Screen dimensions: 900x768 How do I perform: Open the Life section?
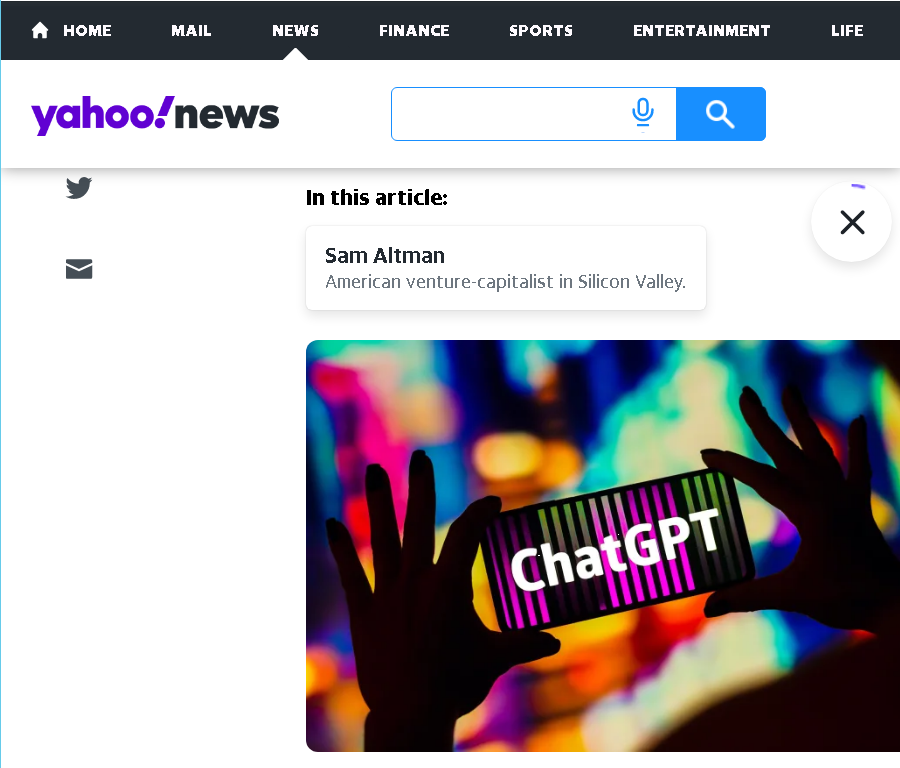(x=847, y=30)
